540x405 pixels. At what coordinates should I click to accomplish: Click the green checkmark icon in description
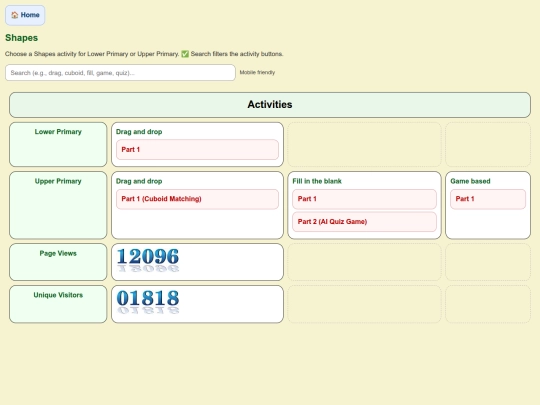click(x=185, y=54)
